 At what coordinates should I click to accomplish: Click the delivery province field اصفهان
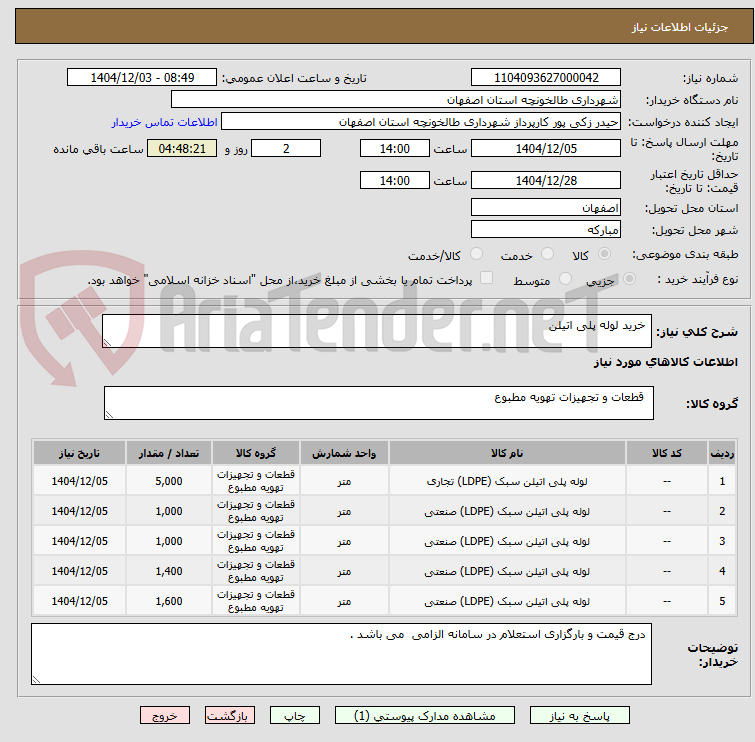click(546, 208)
